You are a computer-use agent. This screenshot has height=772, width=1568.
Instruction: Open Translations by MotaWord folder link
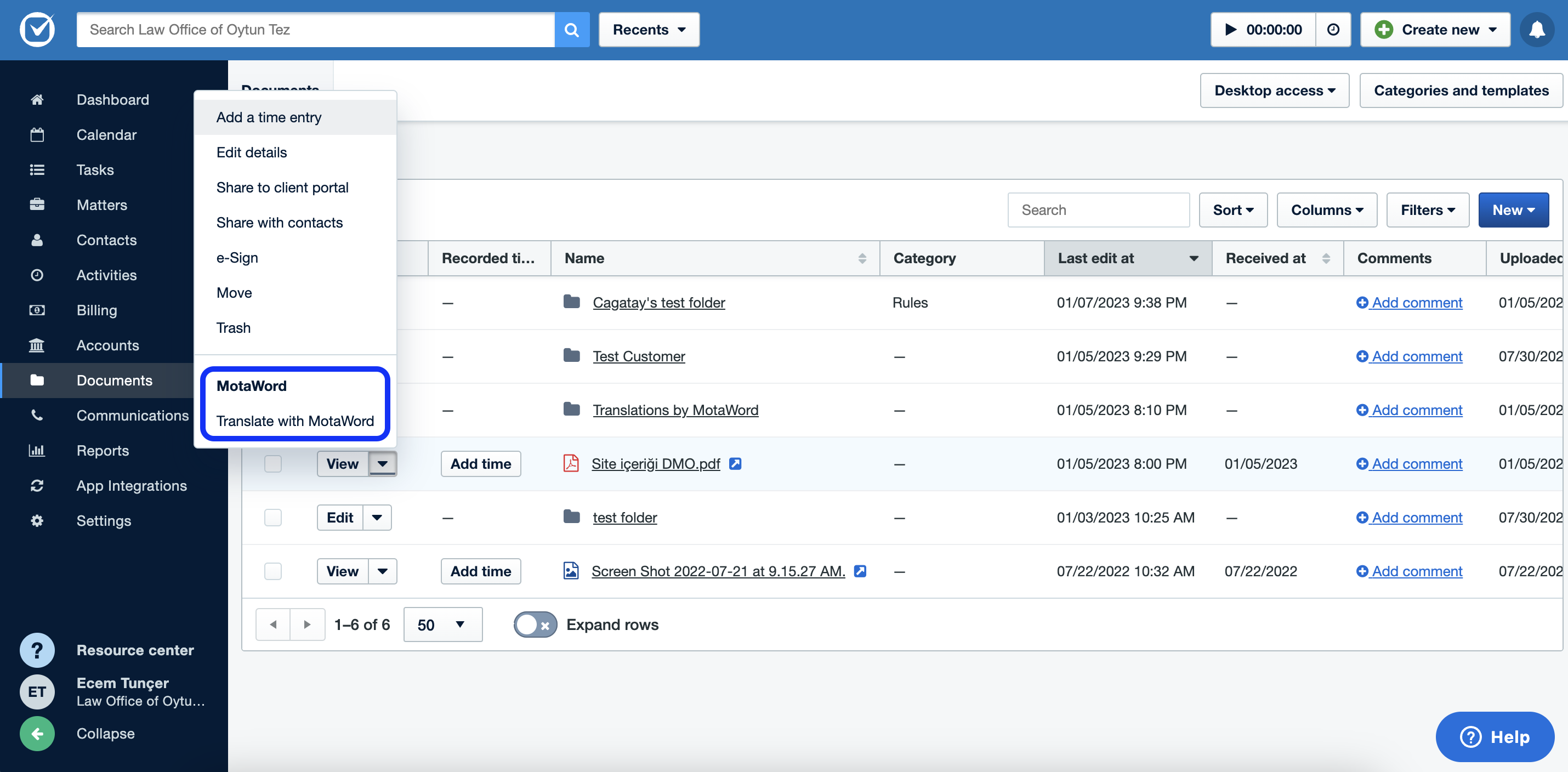[x=675, y=410]
